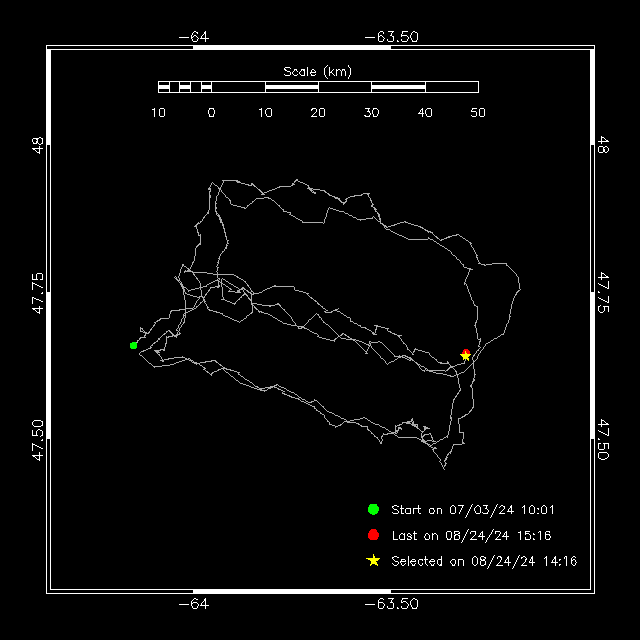Click the green circle in the legend
The image size is (640, 640).
click(x=373, y=509)
